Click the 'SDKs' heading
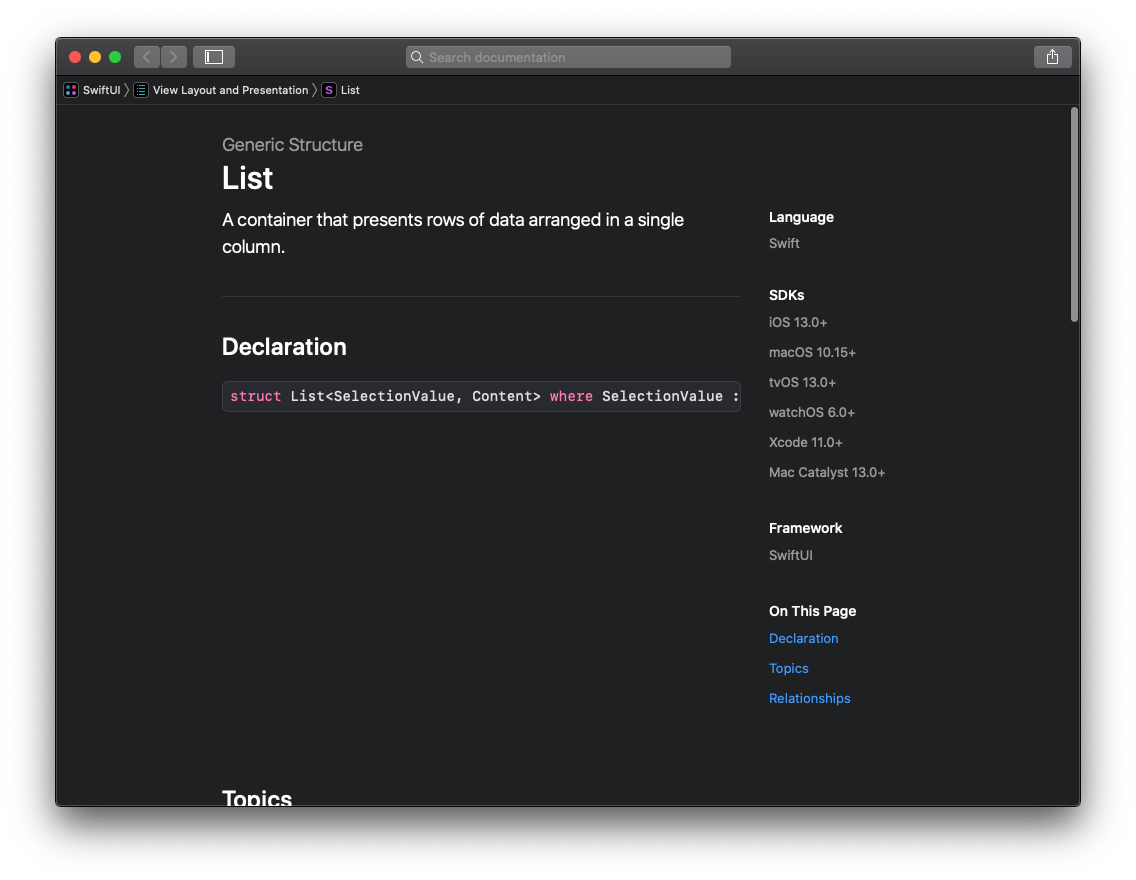This screenshot has width=1136, height=880. tap(786, 296)
